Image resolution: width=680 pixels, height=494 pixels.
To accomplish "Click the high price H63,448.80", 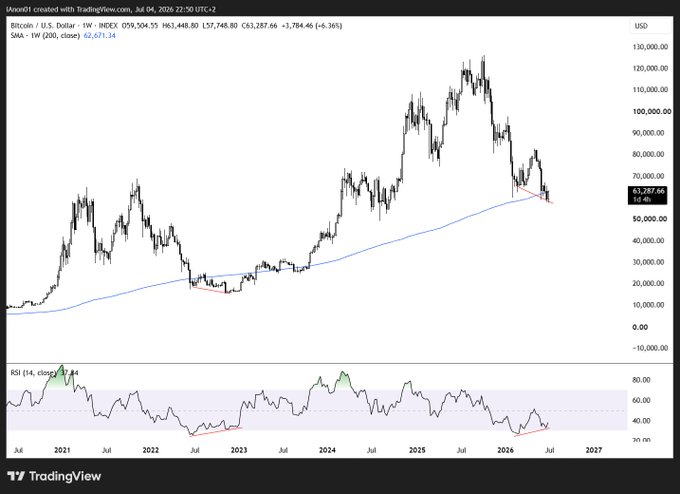I will 180,26.
